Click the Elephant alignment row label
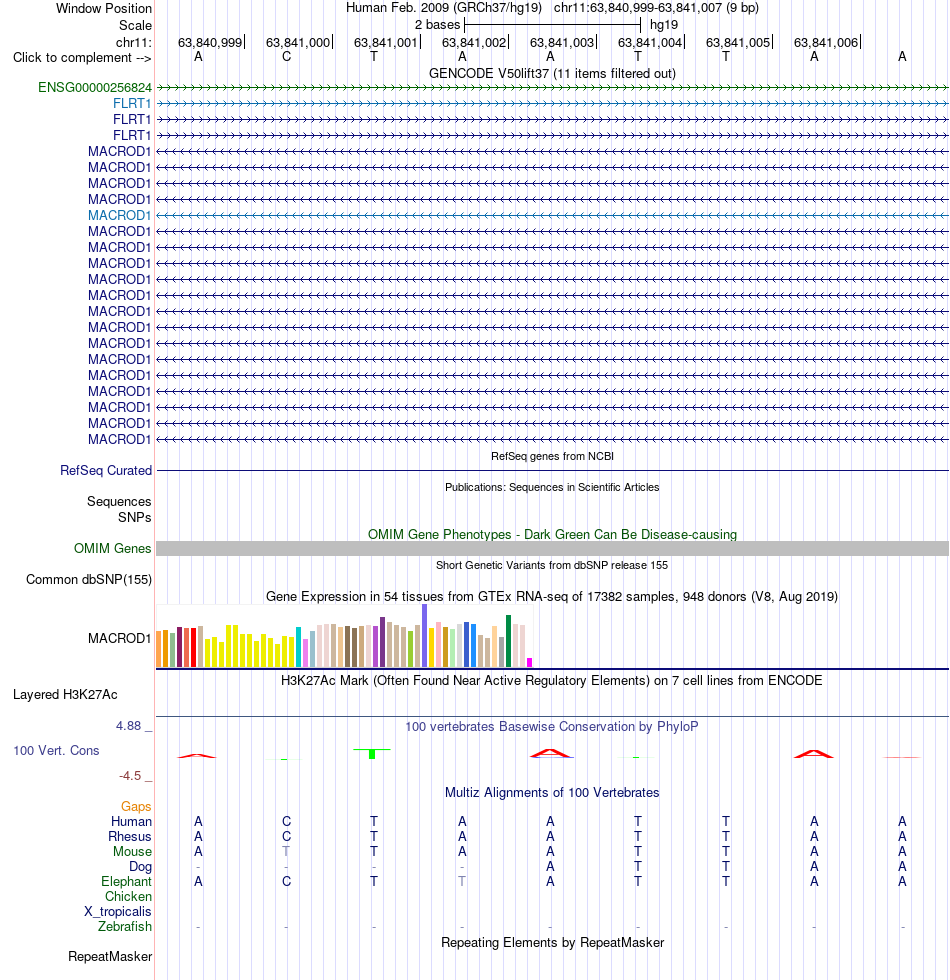Image resolution: width=950 pixels, height=980 pixels. [x=126, y=881]
